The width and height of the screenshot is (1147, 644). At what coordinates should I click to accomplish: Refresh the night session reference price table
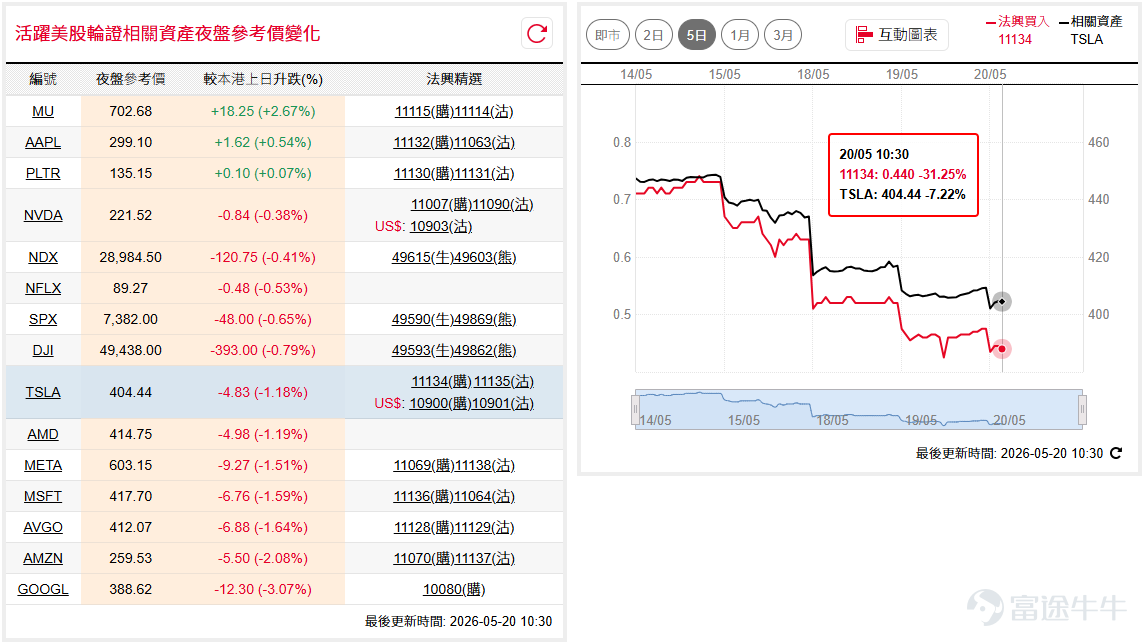click(537, 34)
